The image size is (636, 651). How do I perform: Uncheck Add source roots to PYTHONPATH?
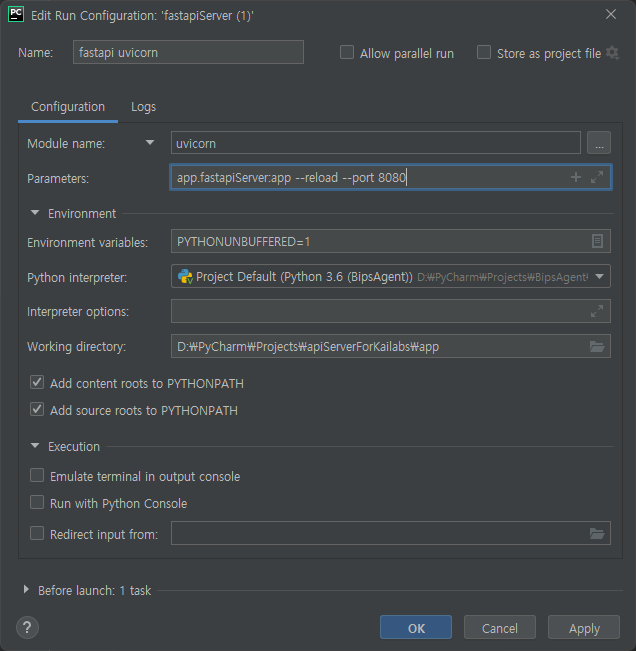37,409
